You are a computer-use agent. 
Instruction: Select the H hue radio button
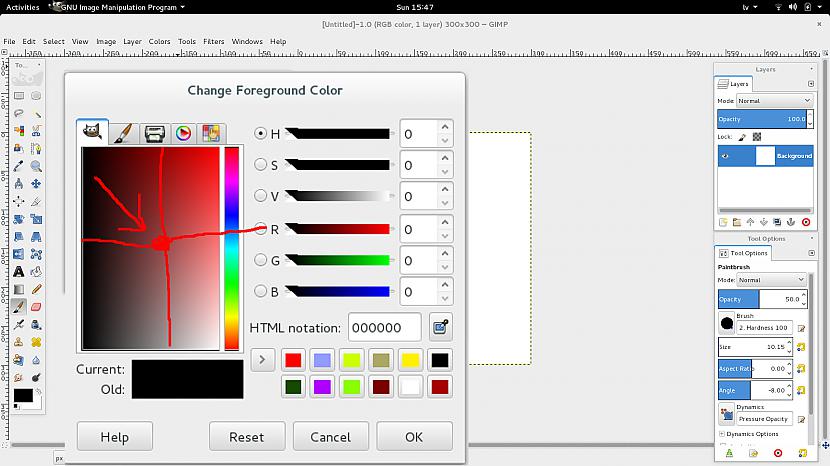pos(260,133)
